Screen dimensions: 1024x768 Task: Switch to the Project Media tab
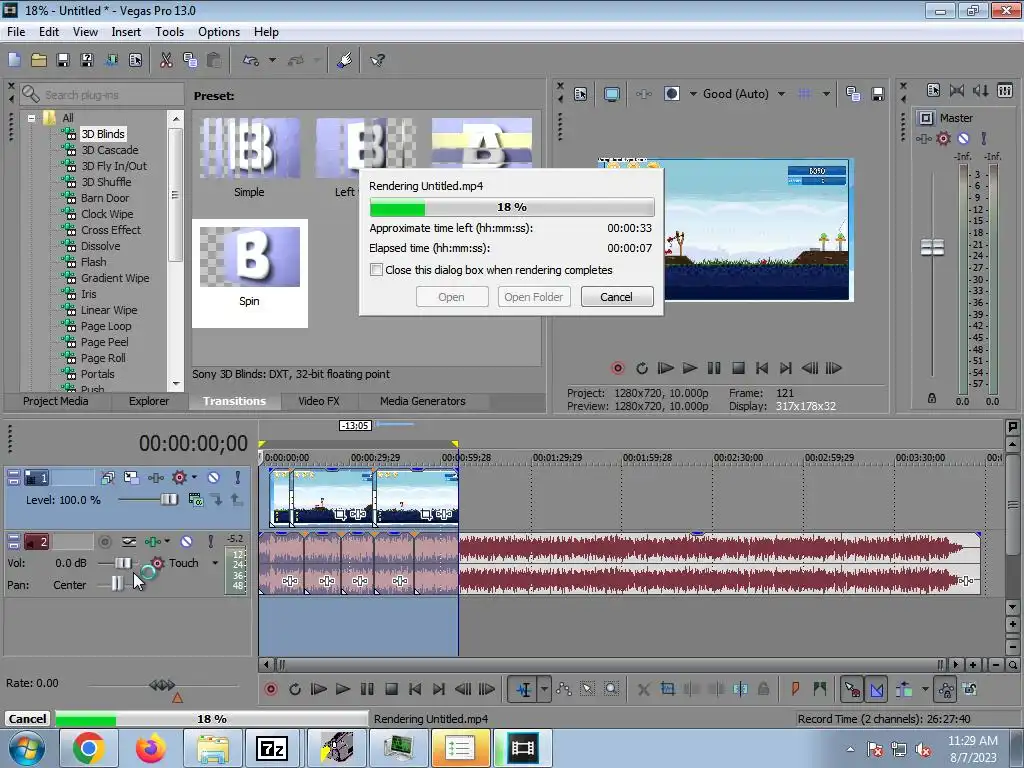coord(56,401)
